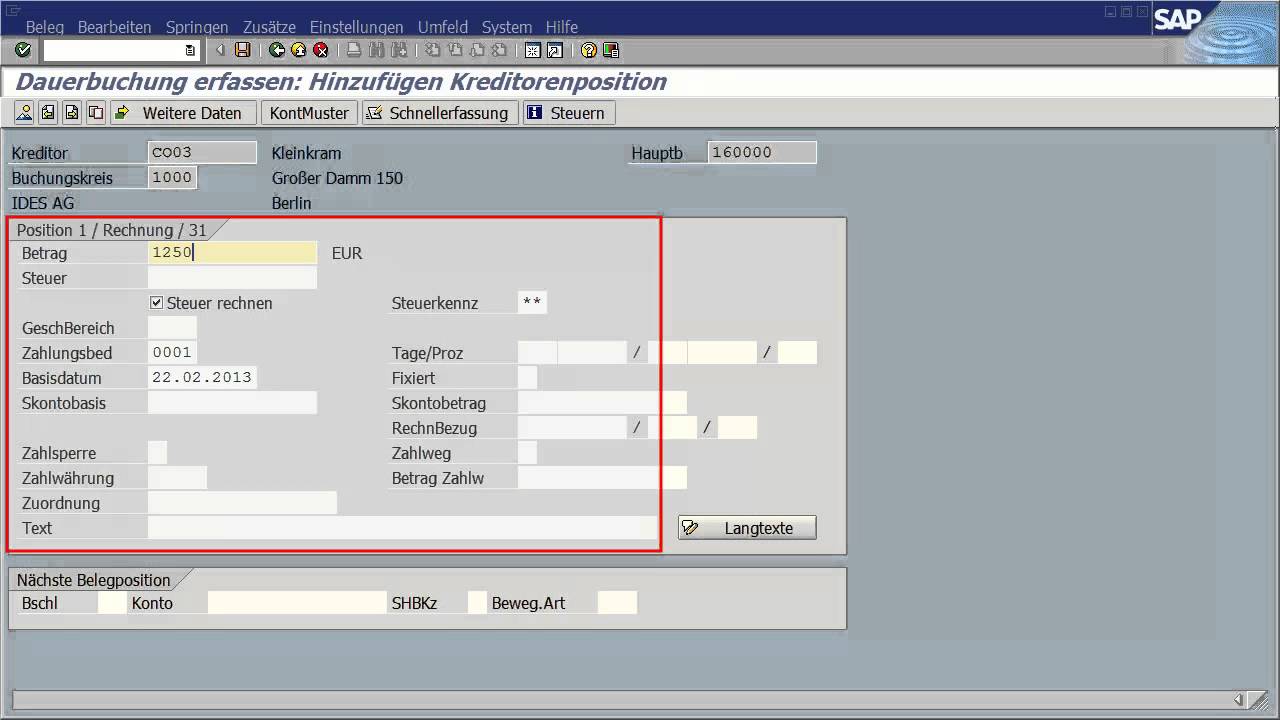Click the Next Page icon
Screen dimensions: 1280x720
tap(477, 50)
